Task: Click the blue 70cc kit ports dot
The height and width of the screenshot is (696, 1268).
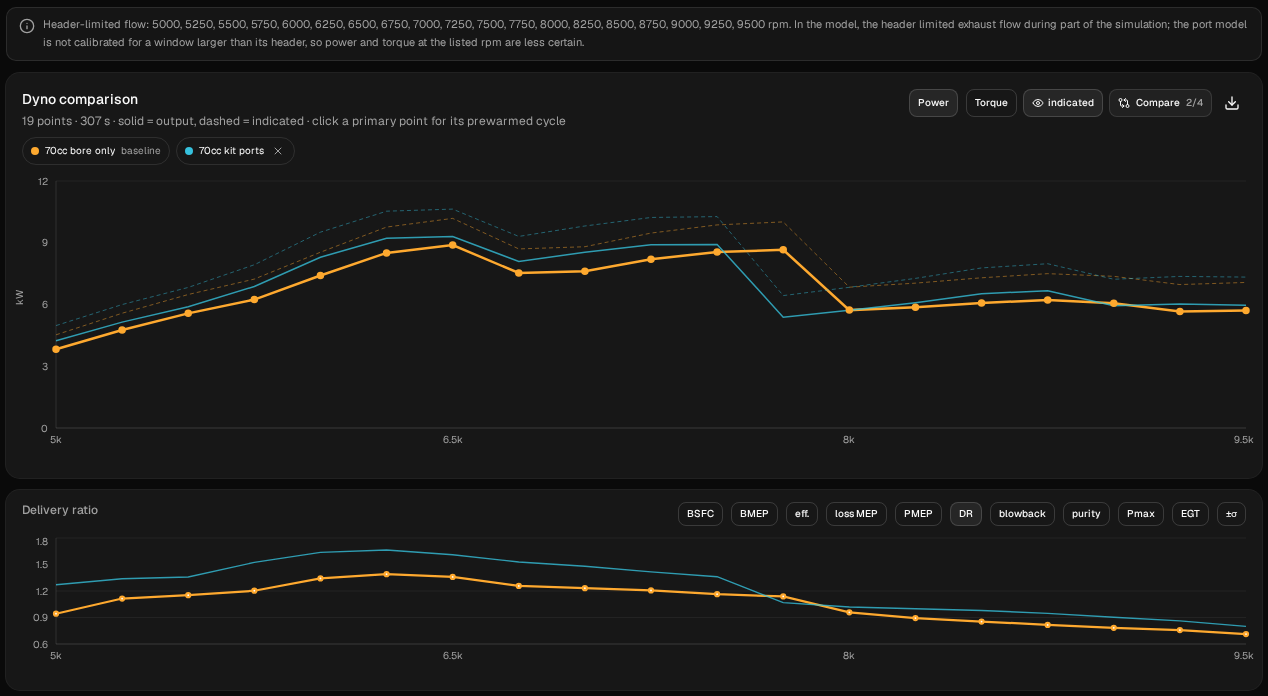Action: [x=189, y=151]
